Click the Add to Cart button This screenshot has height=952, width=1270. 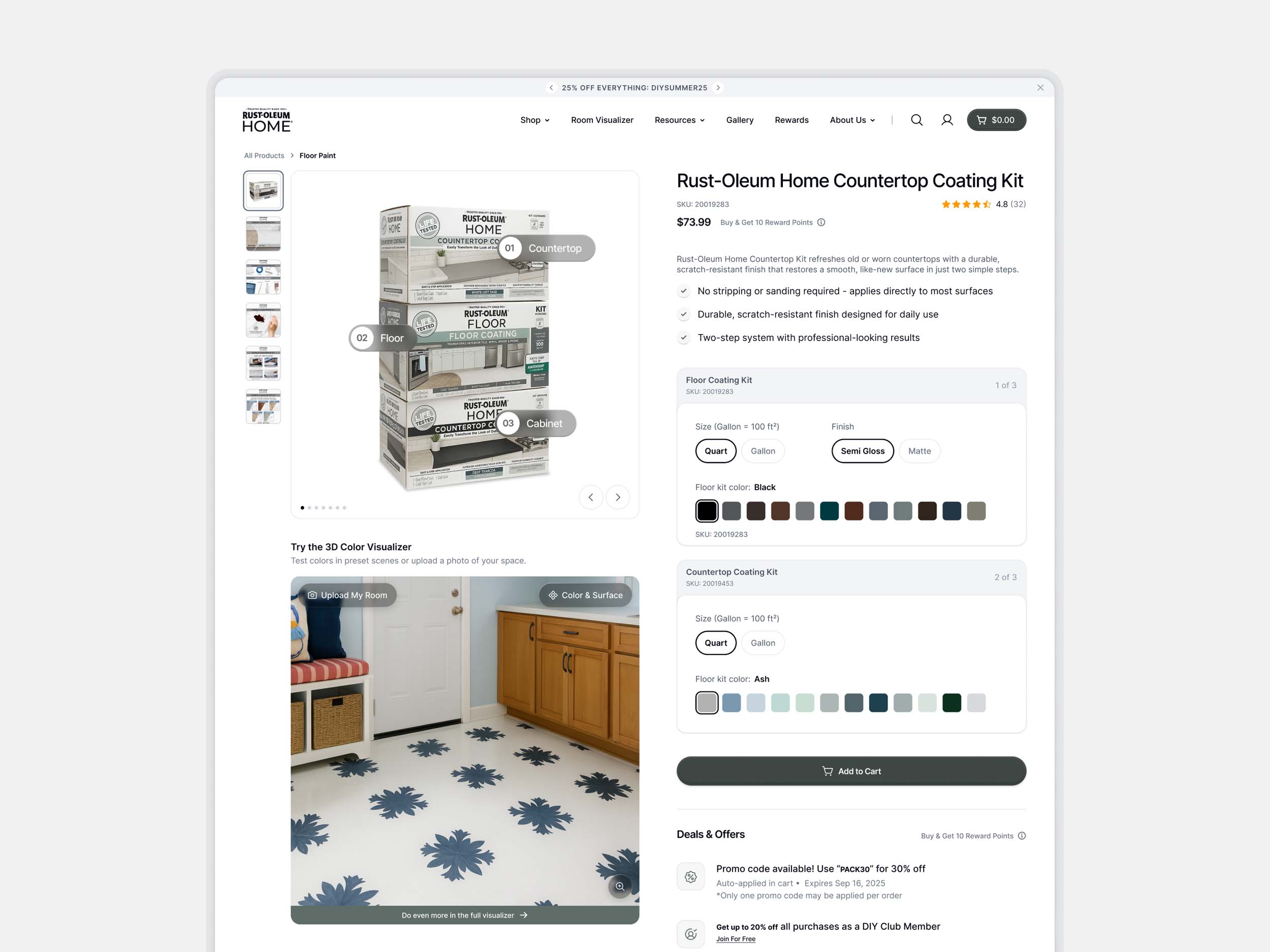click(x=851, y=771)
